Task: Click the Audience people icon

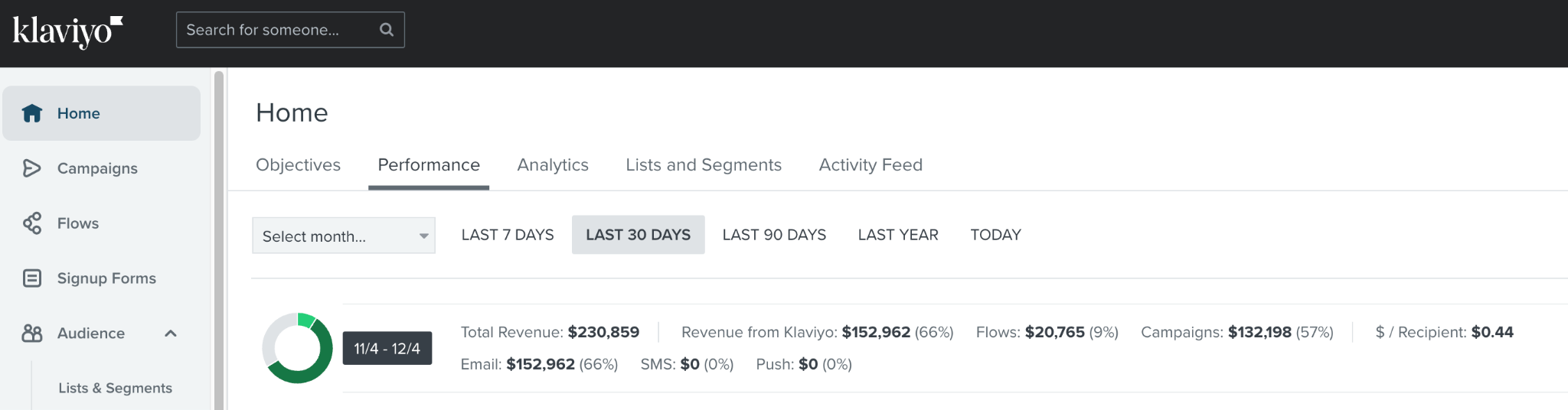Action: click(x=31, y=334)
